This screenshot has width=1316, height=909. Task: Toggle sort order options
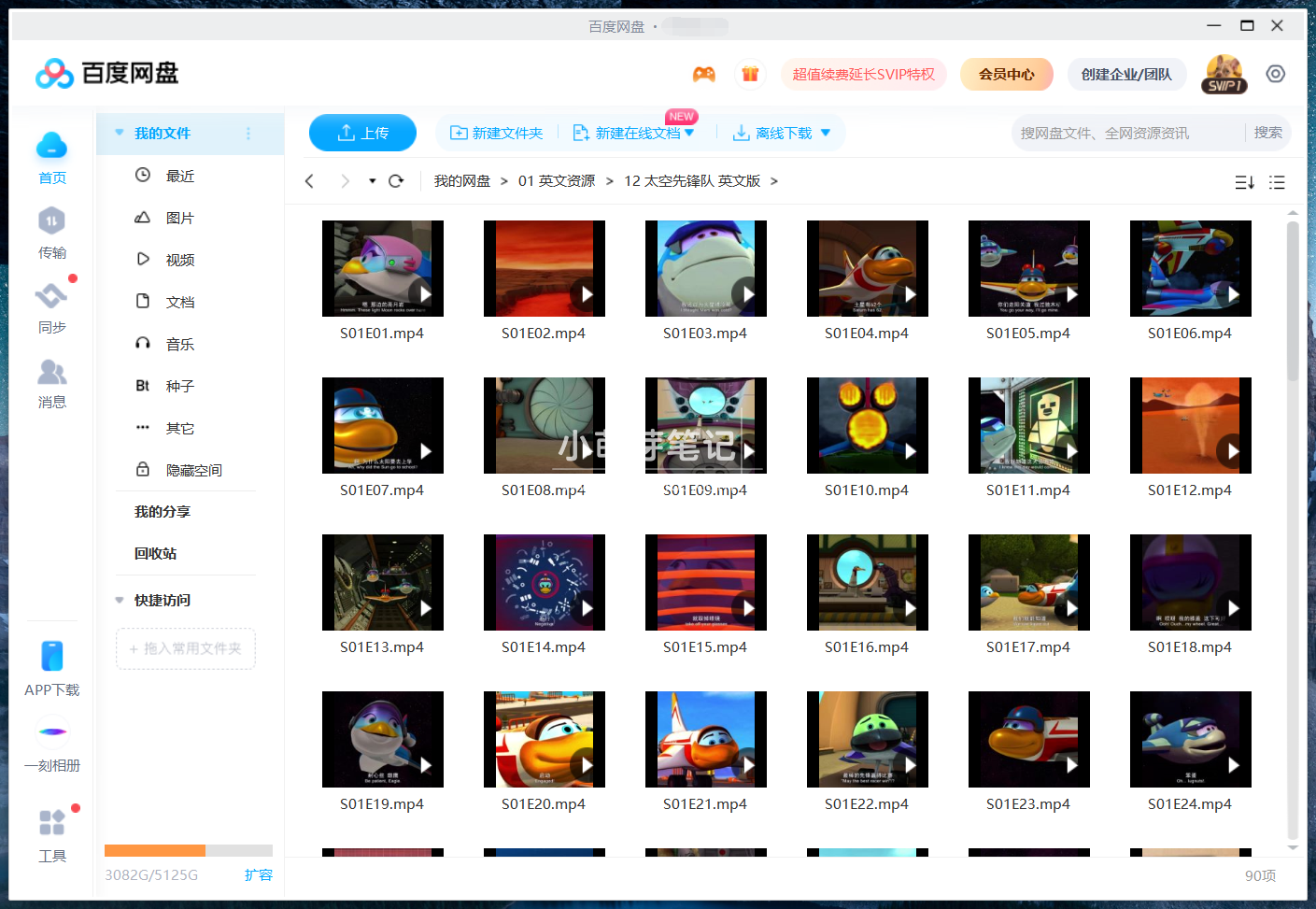point(1244,182)
